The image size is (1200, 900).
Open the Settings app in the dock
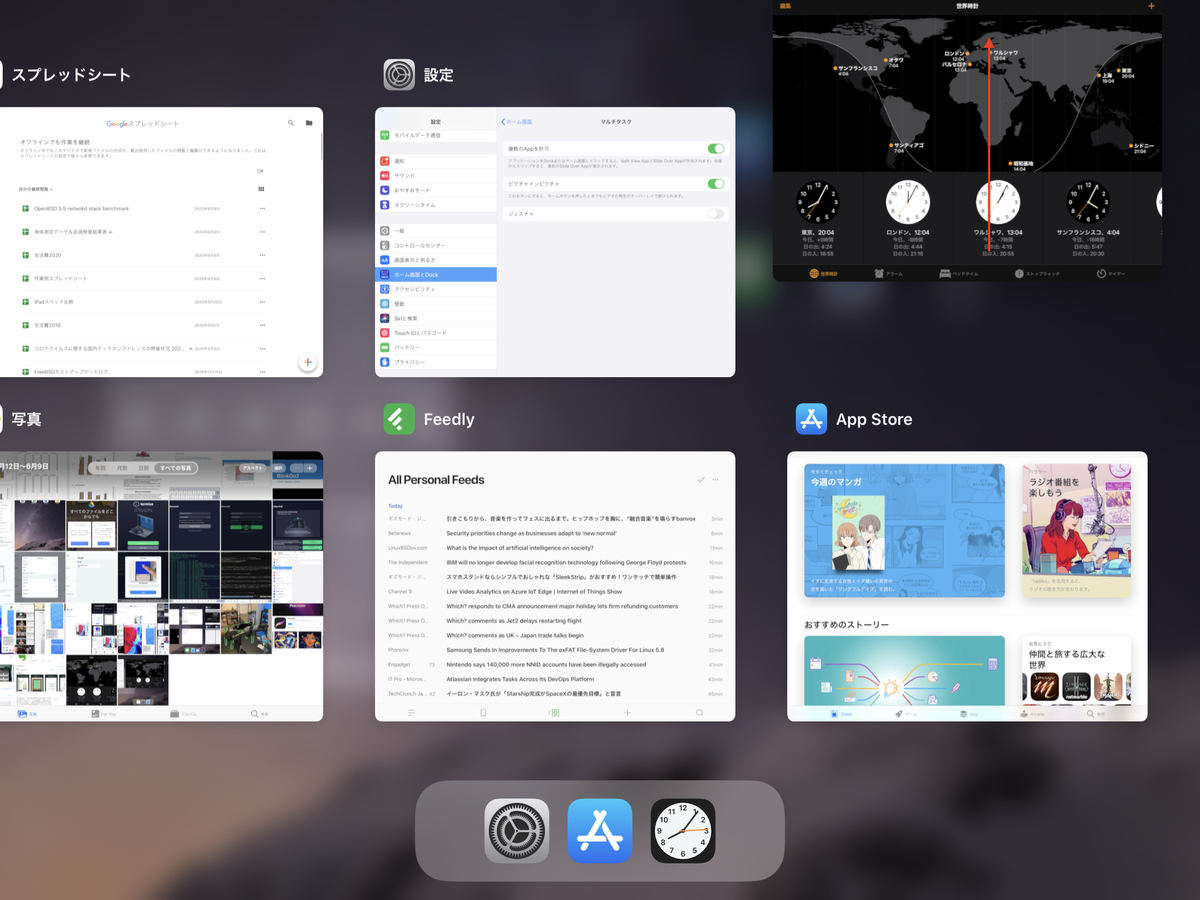coord(517,831)
